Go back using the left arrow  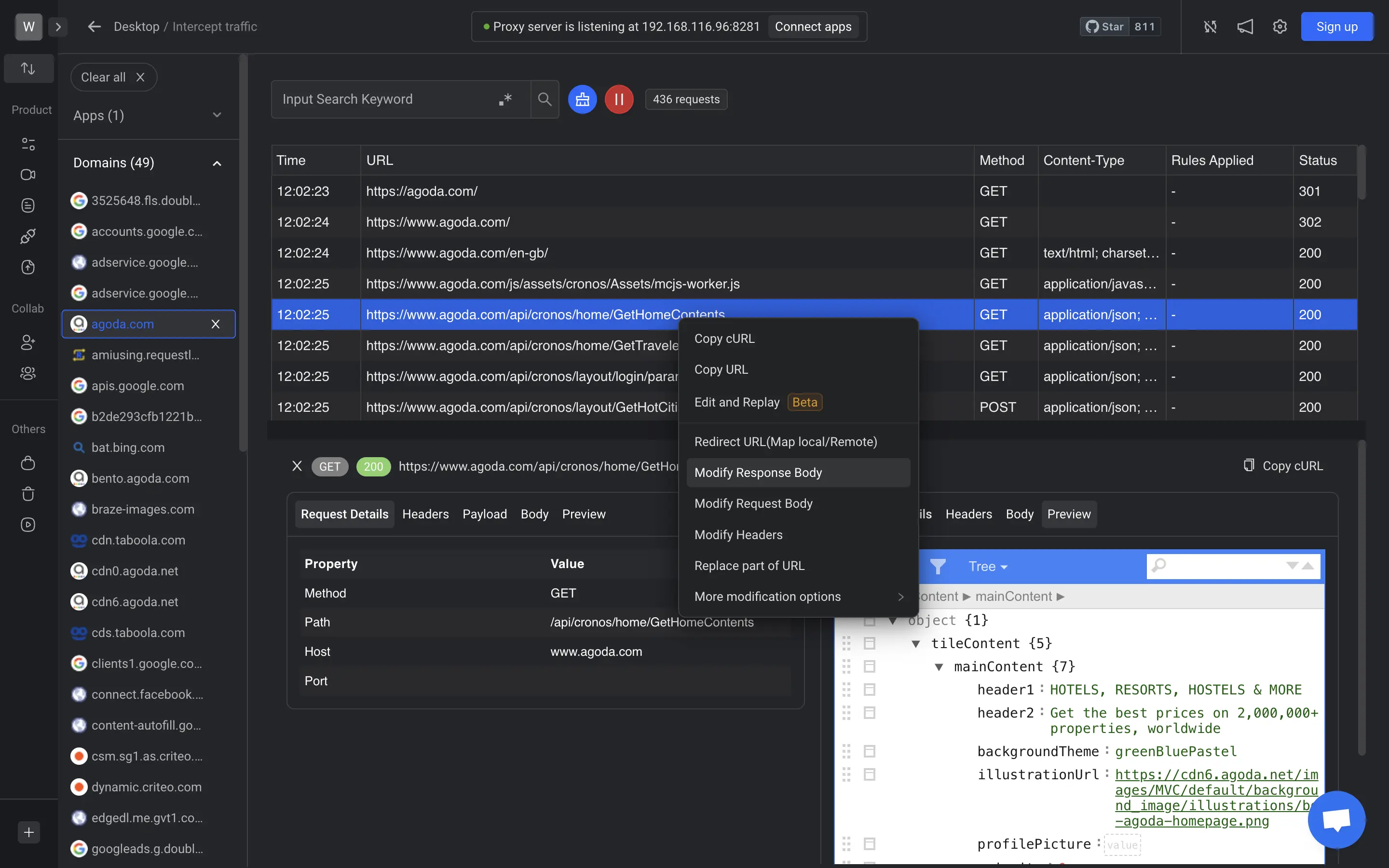[x=94, y=27]
